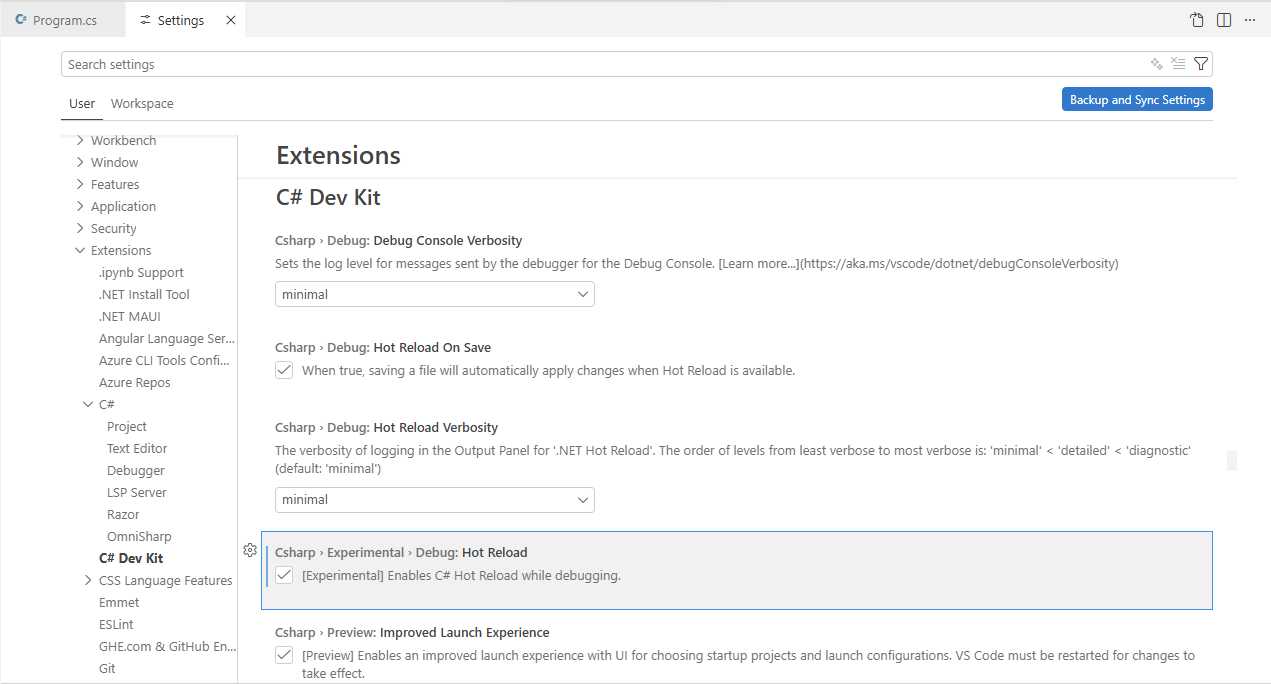Uncheck Experimental Debug Hot Reload checkbox
1271x684 pixels.
(x=284, y=575)
